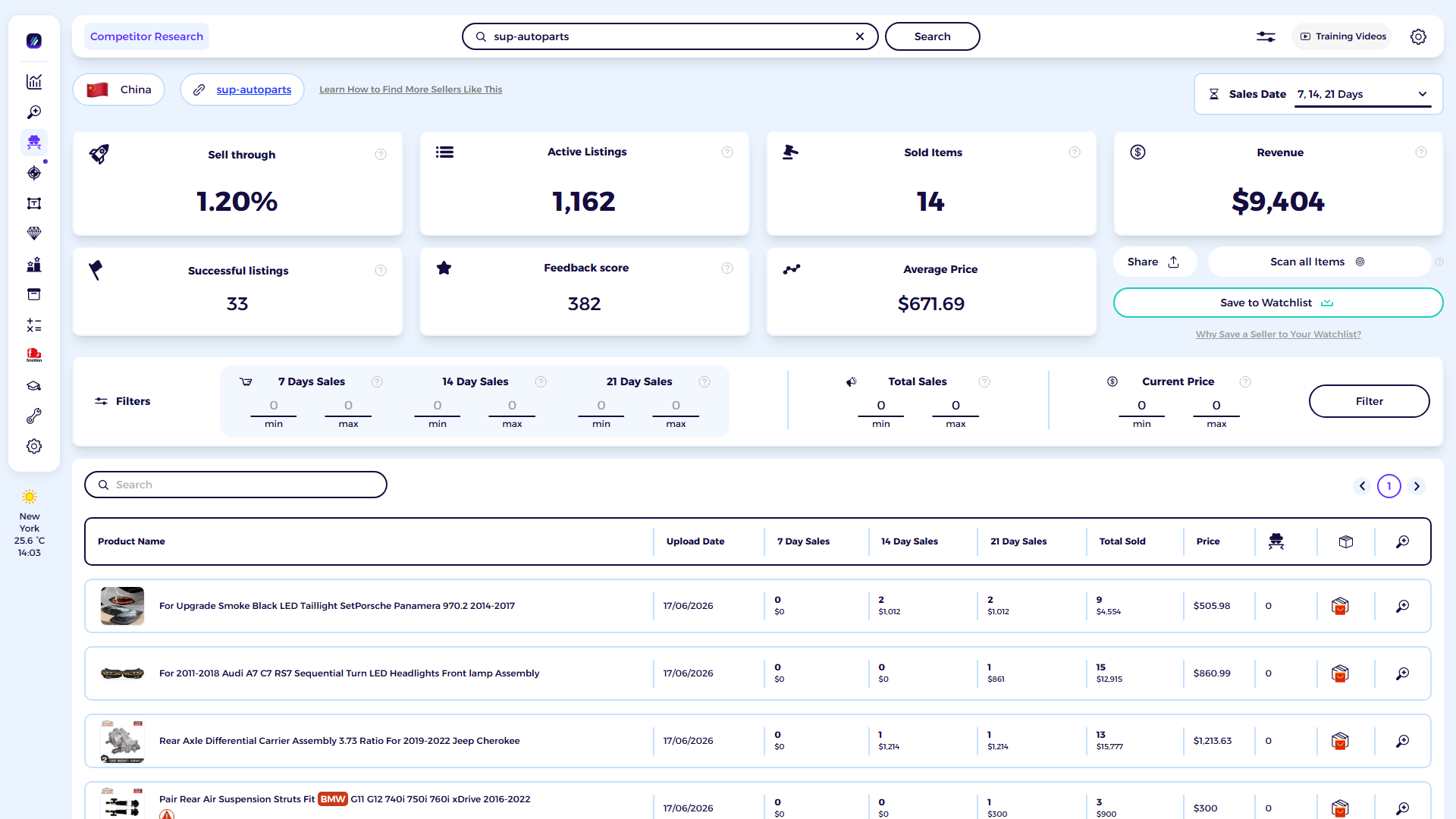Click the Feedback score help icon
The image size is (1456, 819).
point(727,268)
